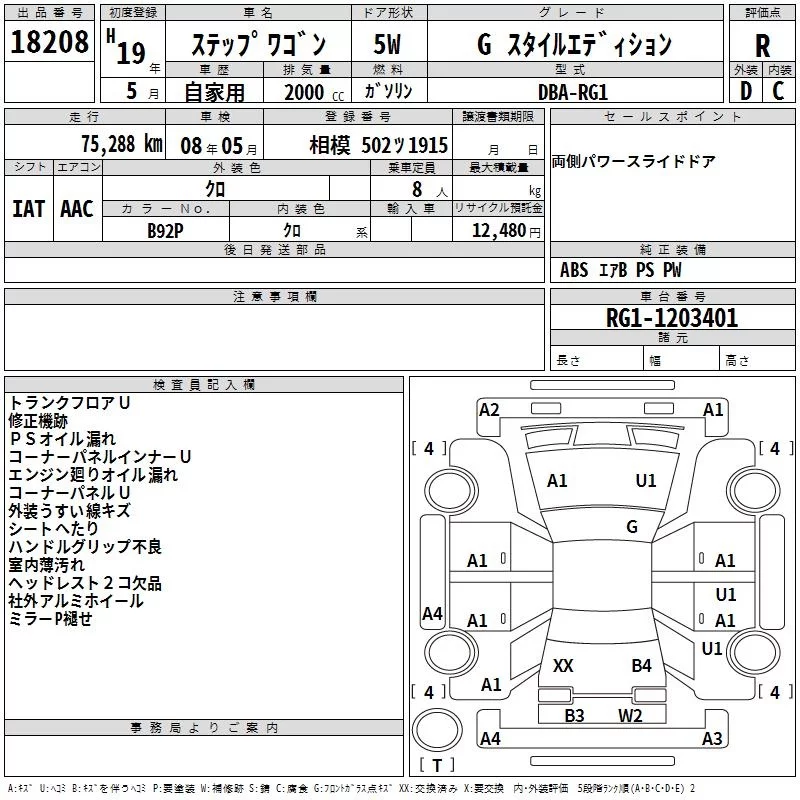Click the note 室内薄汚れ
Viewport: 800px width, 800px height.
pyautogui.click(x=46, y=565)
